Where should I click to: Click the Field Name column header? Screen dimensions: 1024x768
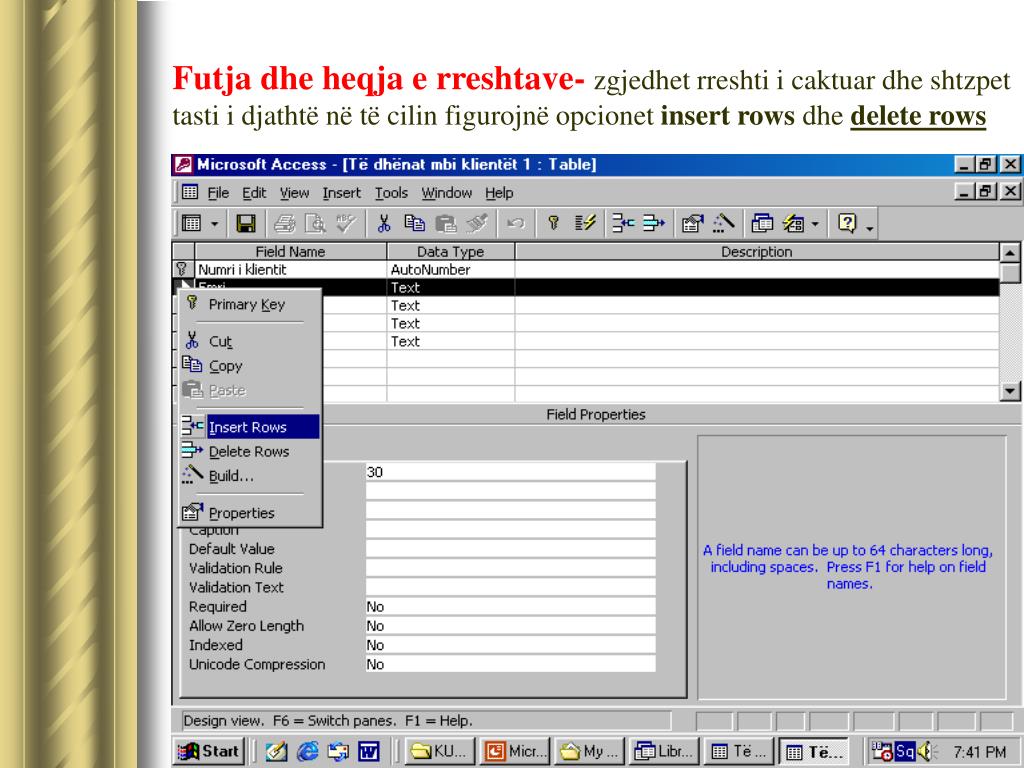coord(291,251)
